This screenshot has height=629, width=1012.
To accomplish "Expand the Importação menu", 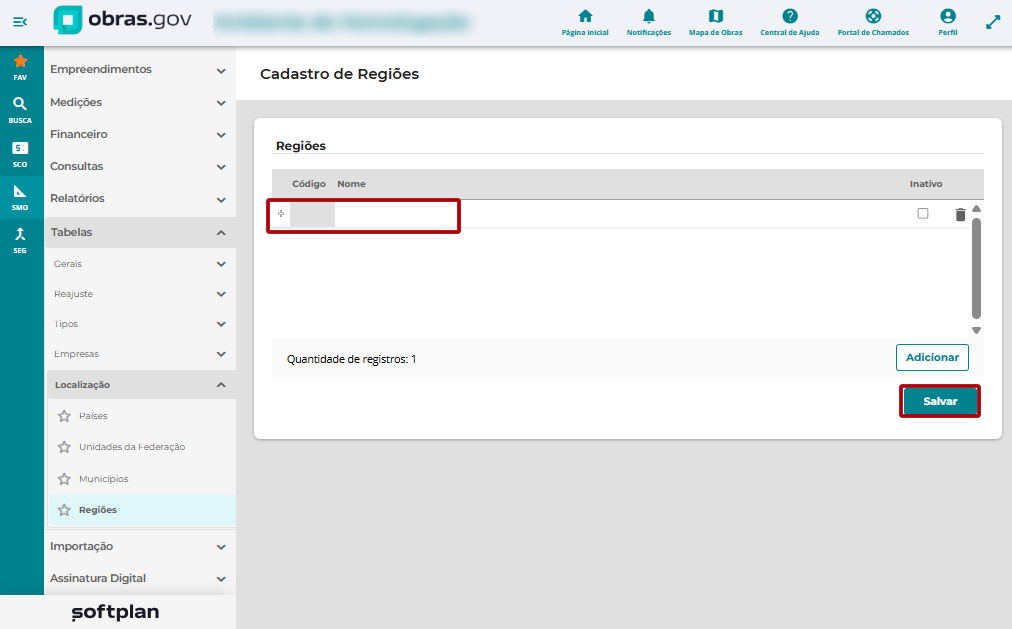I will 140,546.
